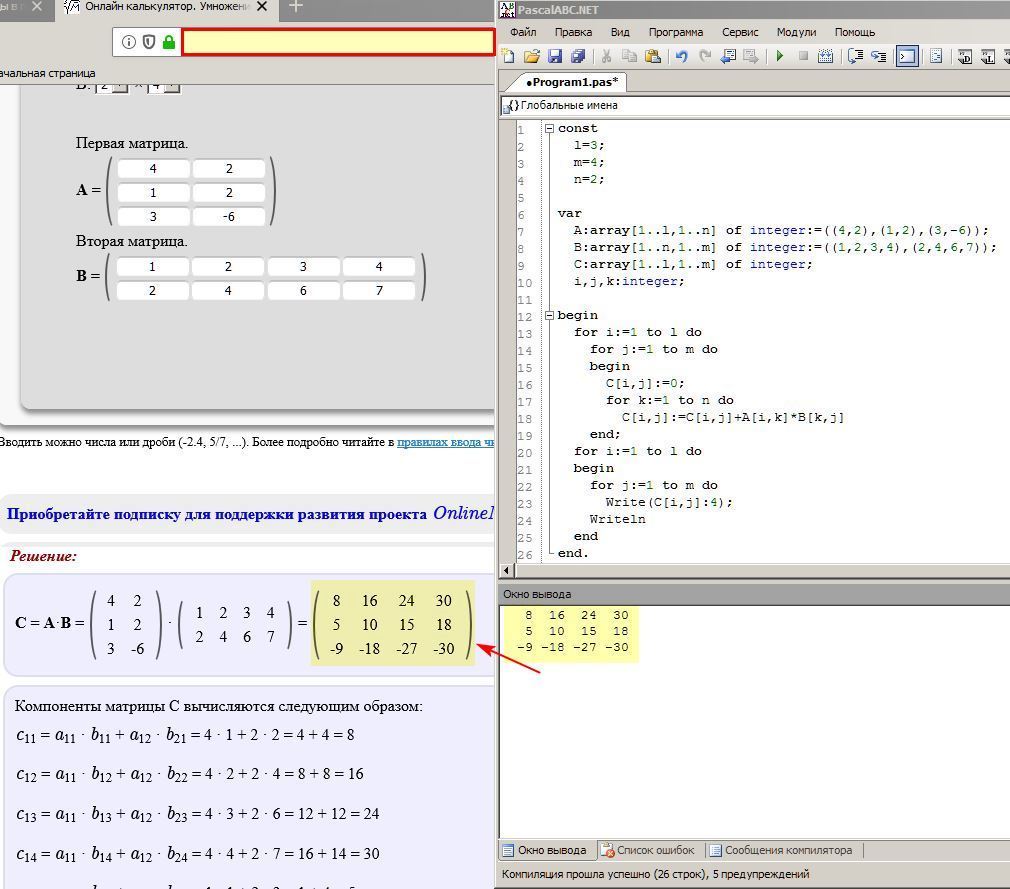Click the Compile icon next to Stop
The width and height of the screenshot is (1010, 889).
click(826, 57)
